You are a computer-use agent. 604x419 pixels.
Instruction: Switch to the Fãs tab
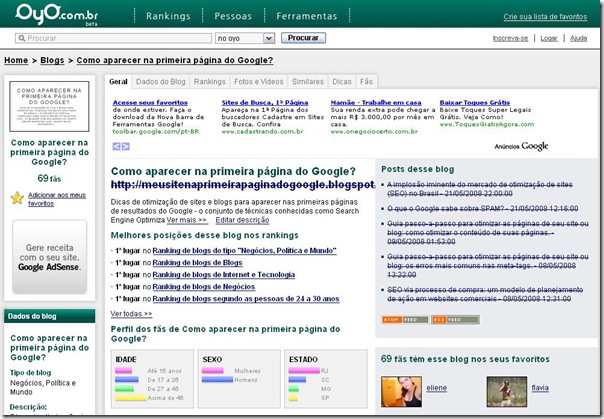[366, 82]
